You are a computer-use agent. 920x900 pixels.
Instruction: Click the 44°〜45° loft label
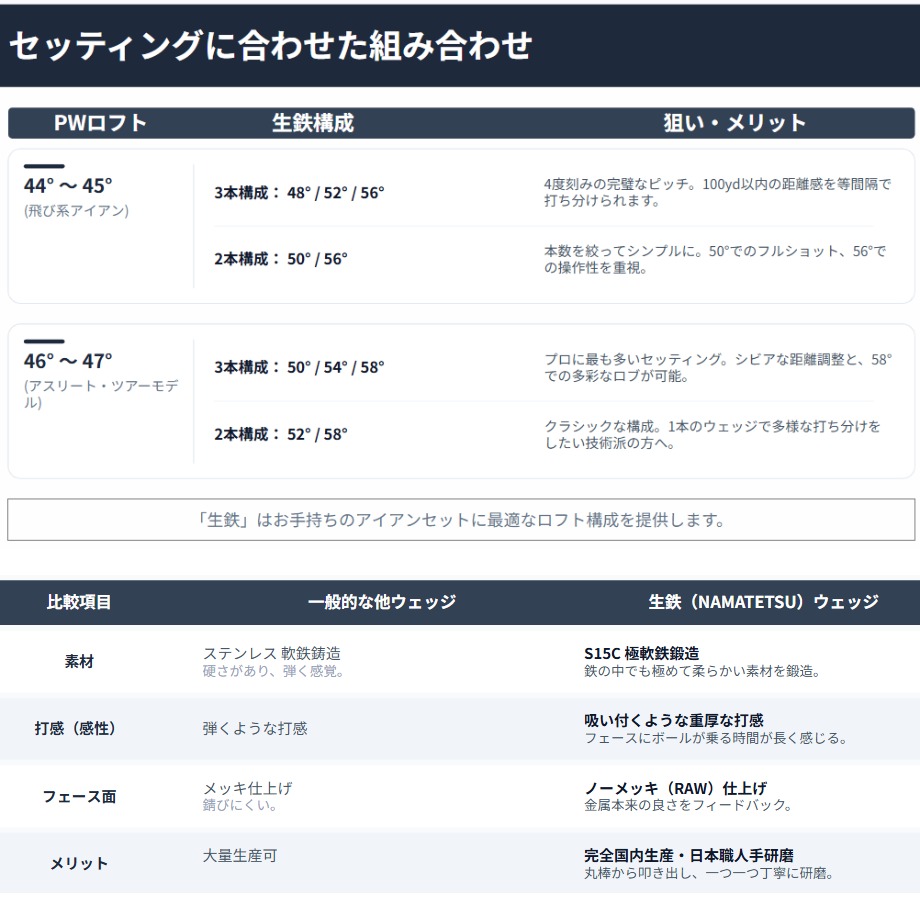tap(68, 186)
